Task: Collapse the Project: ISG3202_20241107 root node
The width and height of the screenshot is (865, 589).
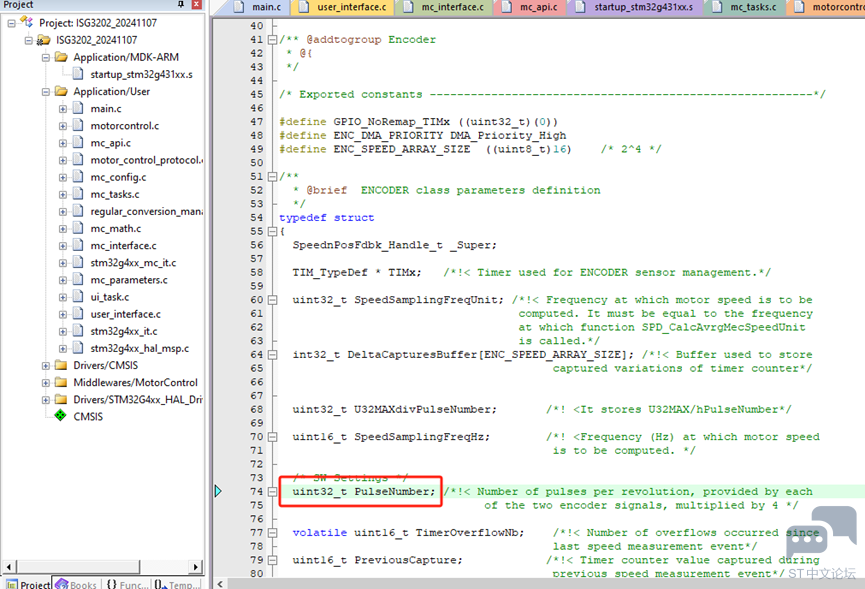Action: pyautogui.click(x=11, y=23)
